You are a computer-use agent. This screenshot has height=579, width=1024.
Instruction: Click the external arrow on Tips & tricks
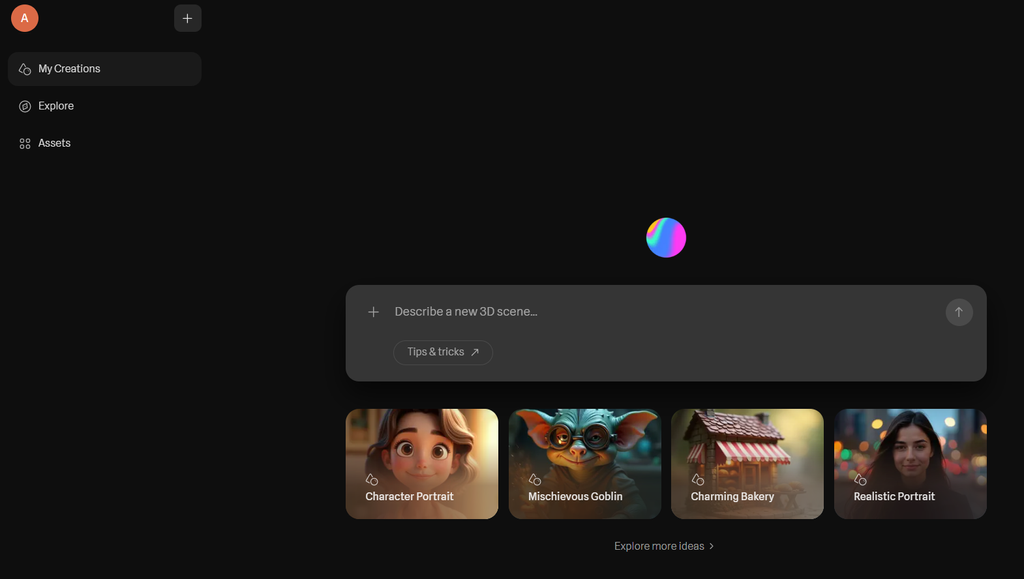(x=475, y=352)
